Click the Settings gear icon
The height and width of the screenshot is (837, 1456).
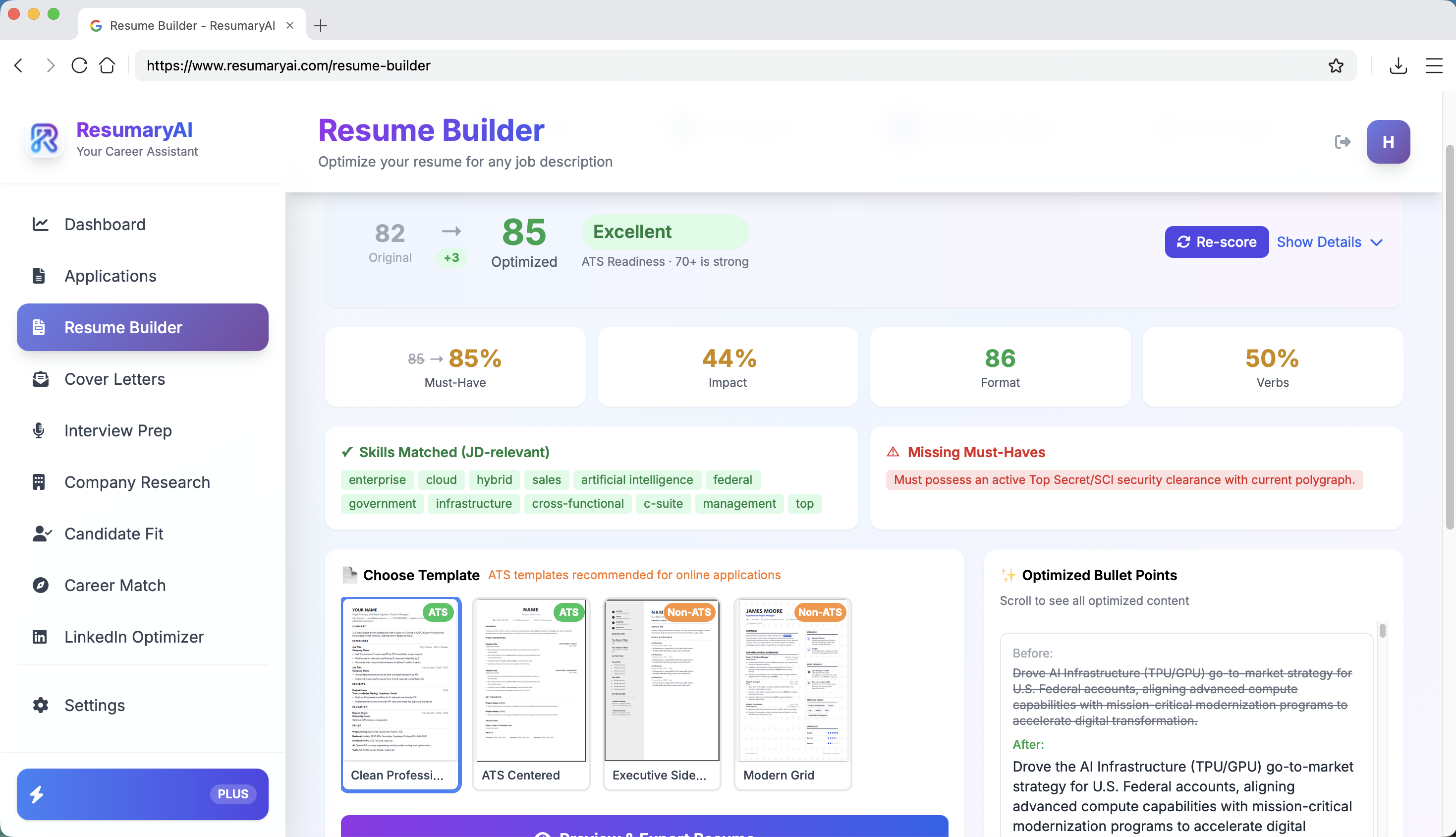pyautogui.click(x=40, y=706)
